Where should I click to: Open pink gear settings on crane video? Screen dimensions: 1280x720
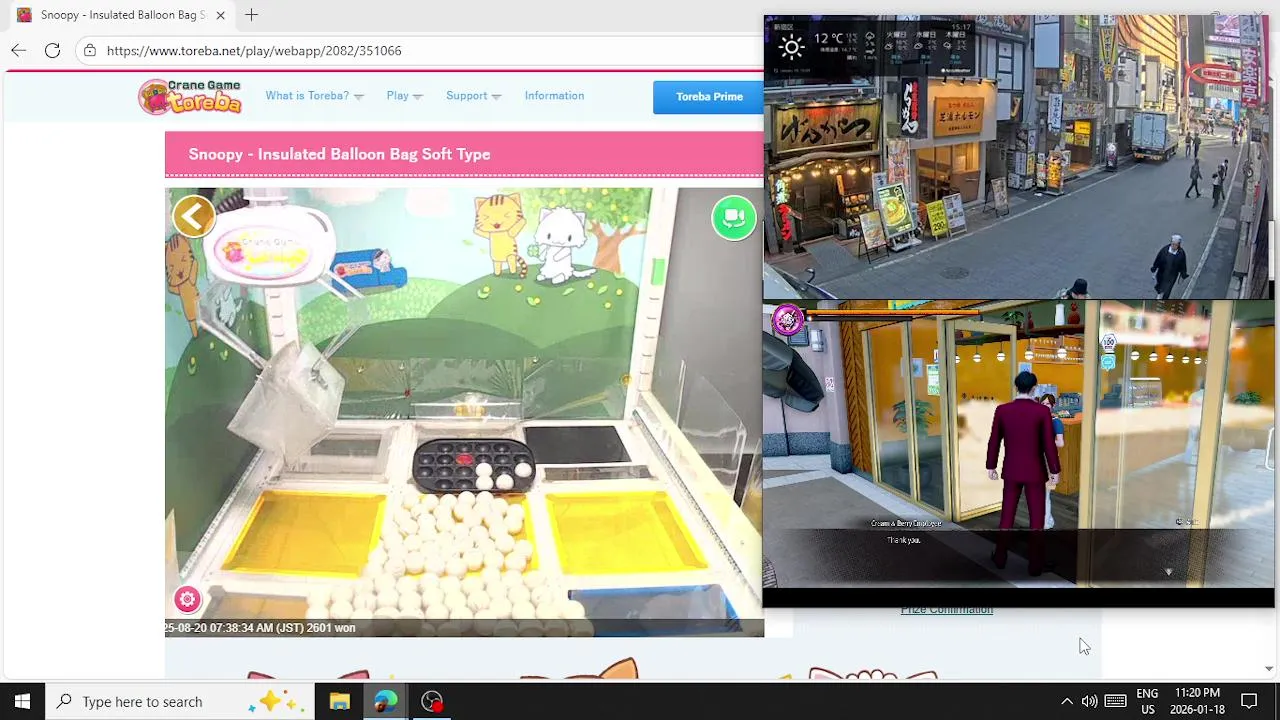pyautogui.click(x=187, y=599)
